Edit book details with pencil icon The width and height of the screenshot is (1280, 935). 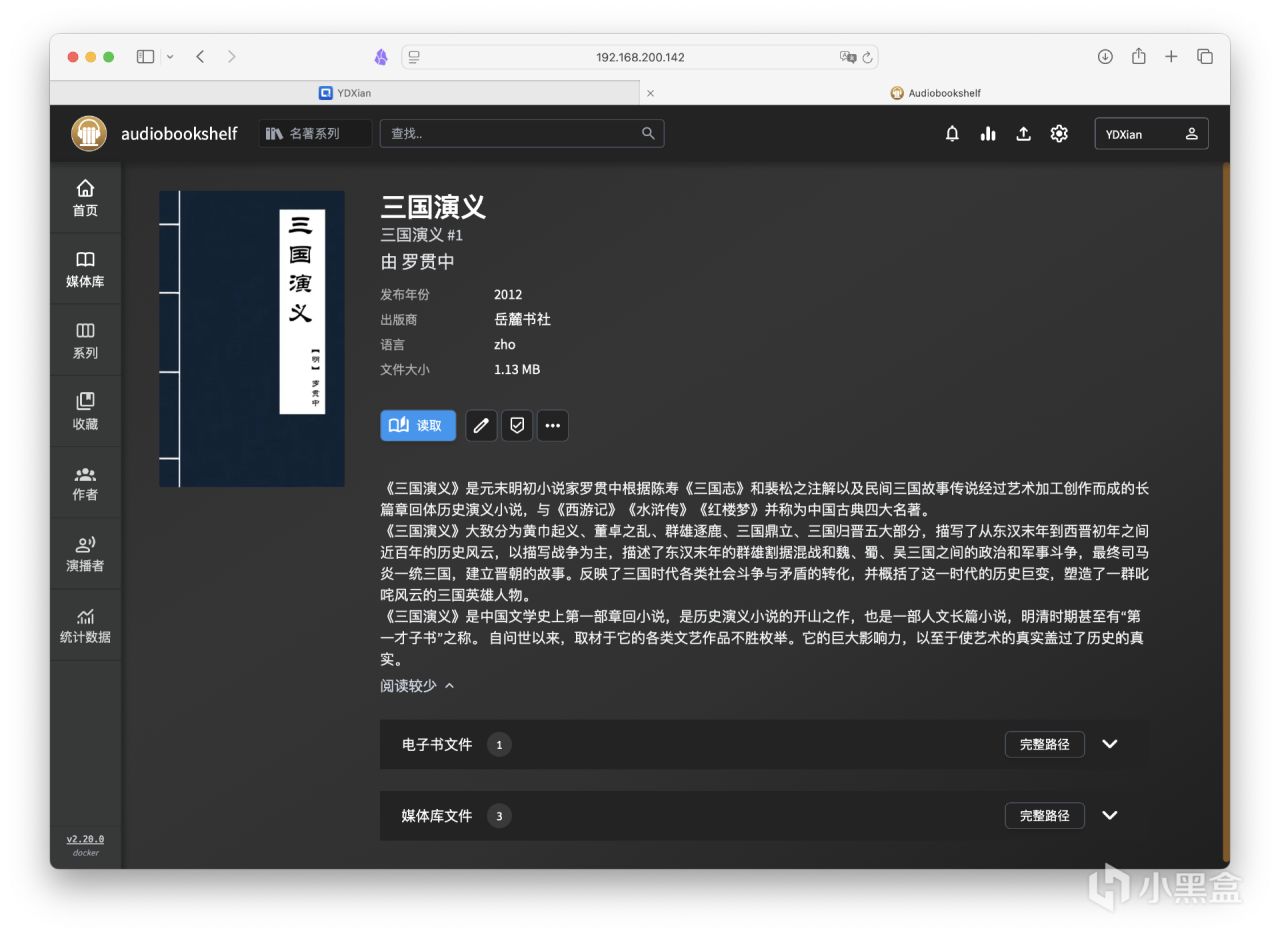tap(481, 425)
